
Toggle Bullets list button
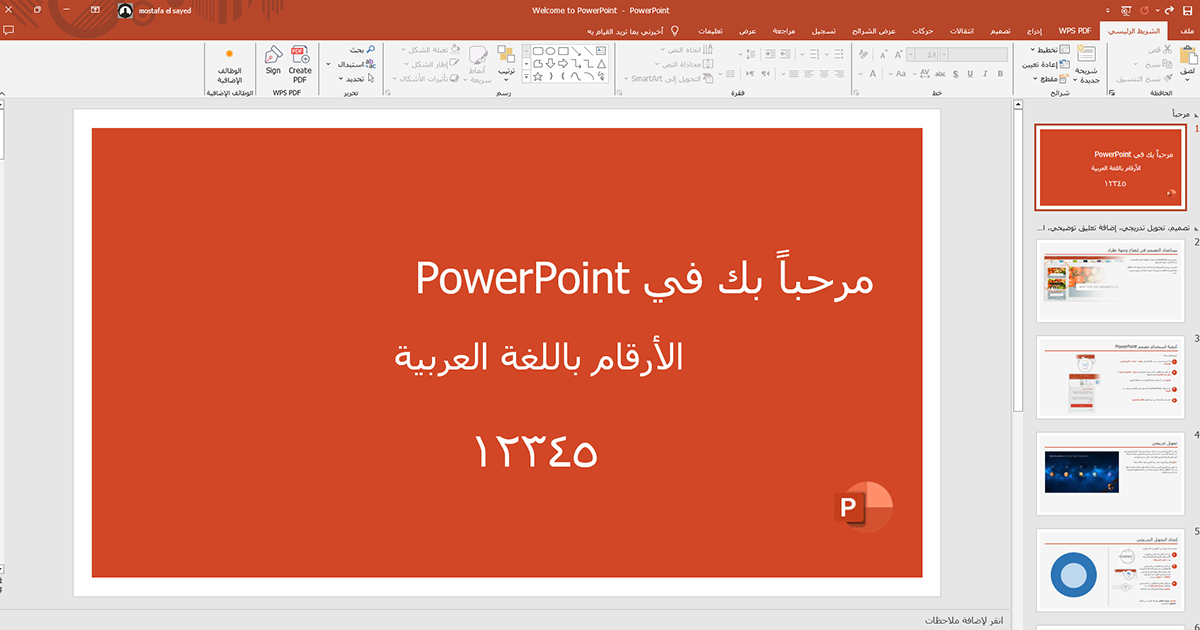coord(839,53)
